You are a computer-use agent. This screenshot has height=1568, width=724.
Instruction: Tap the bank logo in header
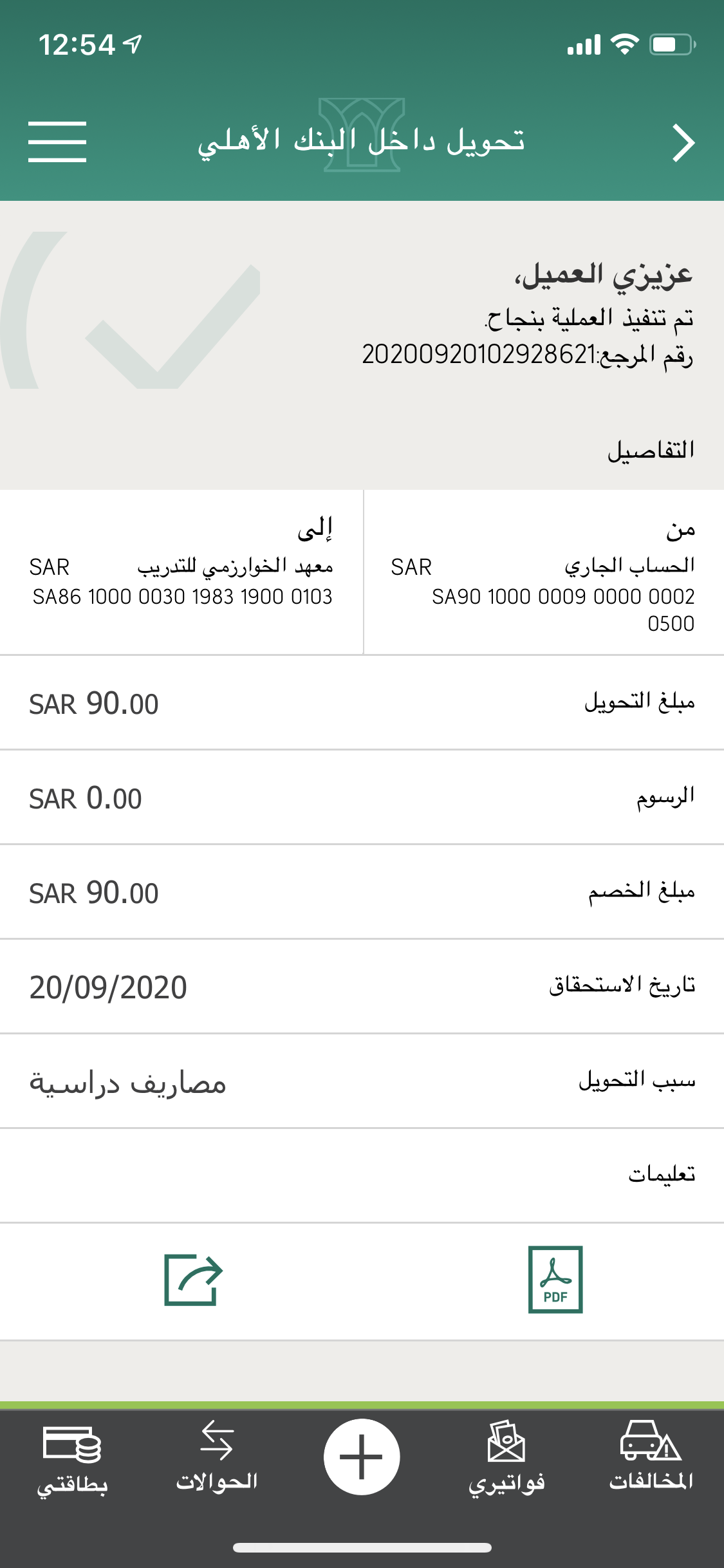pos(362,135)
